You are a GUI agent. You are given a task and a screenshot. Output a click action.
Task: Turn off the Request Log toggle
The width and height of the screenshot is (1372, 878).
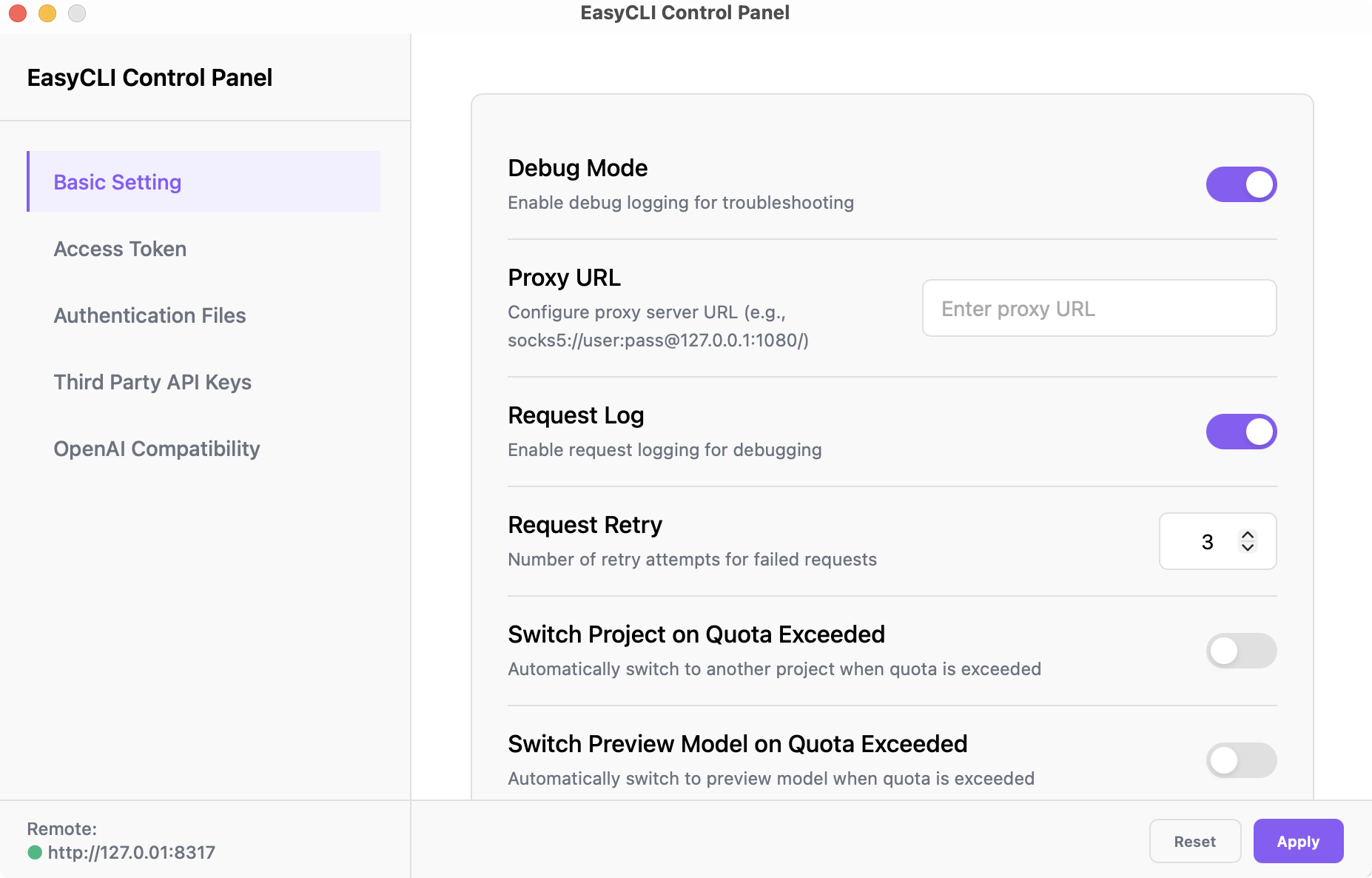1241,432
